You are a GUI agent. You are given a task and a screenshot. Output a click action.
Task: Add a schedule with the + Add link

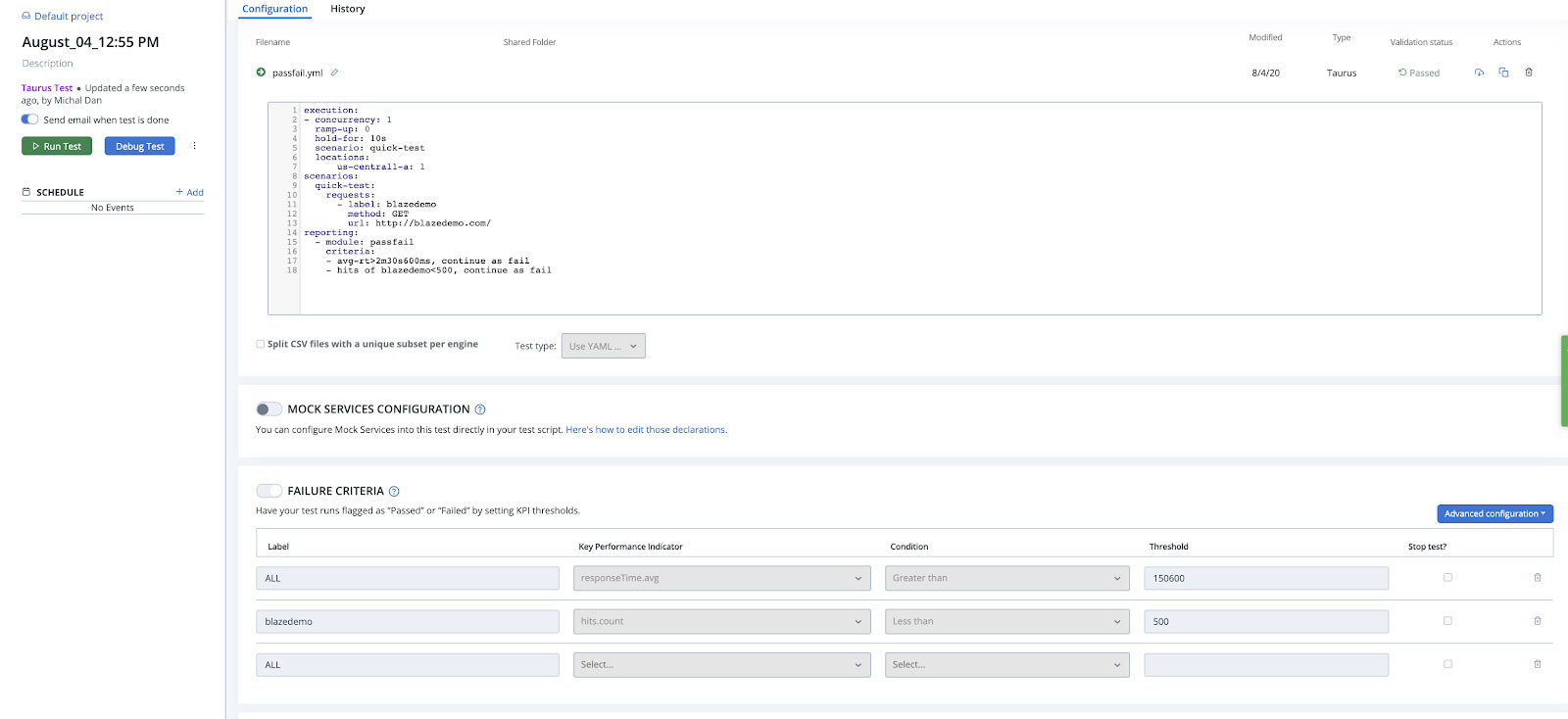click(190, 192)
